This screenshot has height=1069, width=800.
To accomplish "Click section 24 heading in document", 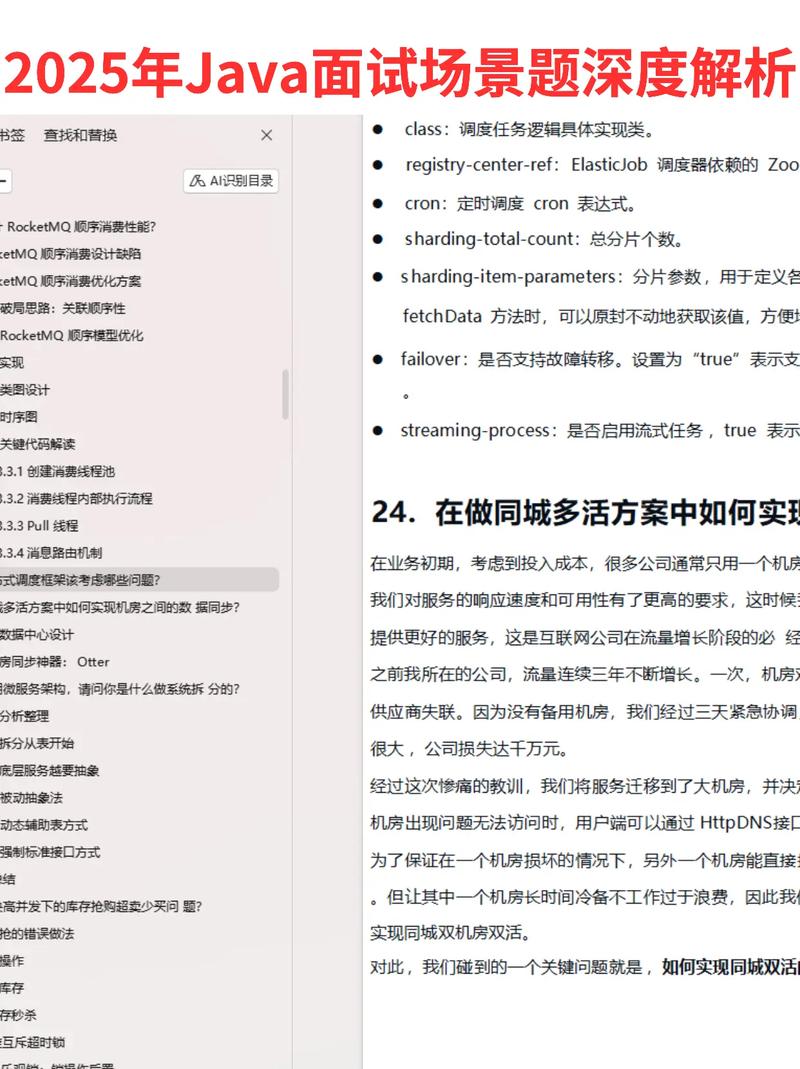I will 585,512.
